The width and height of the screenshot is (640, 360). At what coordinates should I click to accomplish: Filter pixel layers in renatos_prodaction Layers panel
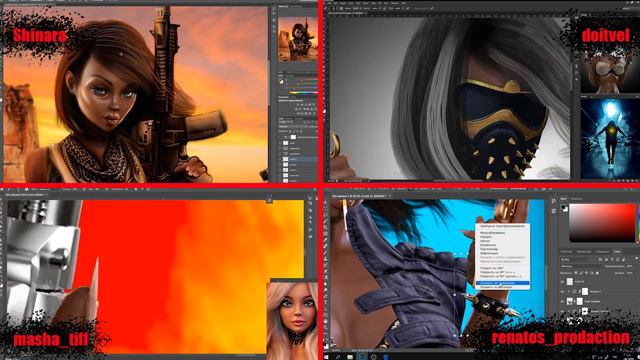pyautogui.click(x=600, y=260)
